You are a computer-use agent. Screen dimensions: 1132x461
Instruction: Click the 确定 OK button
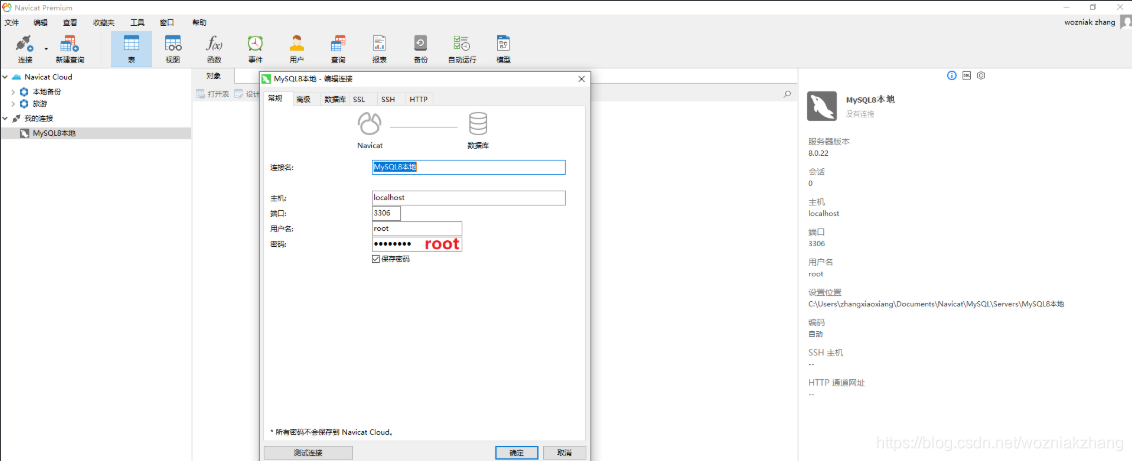tap(517, 453)
